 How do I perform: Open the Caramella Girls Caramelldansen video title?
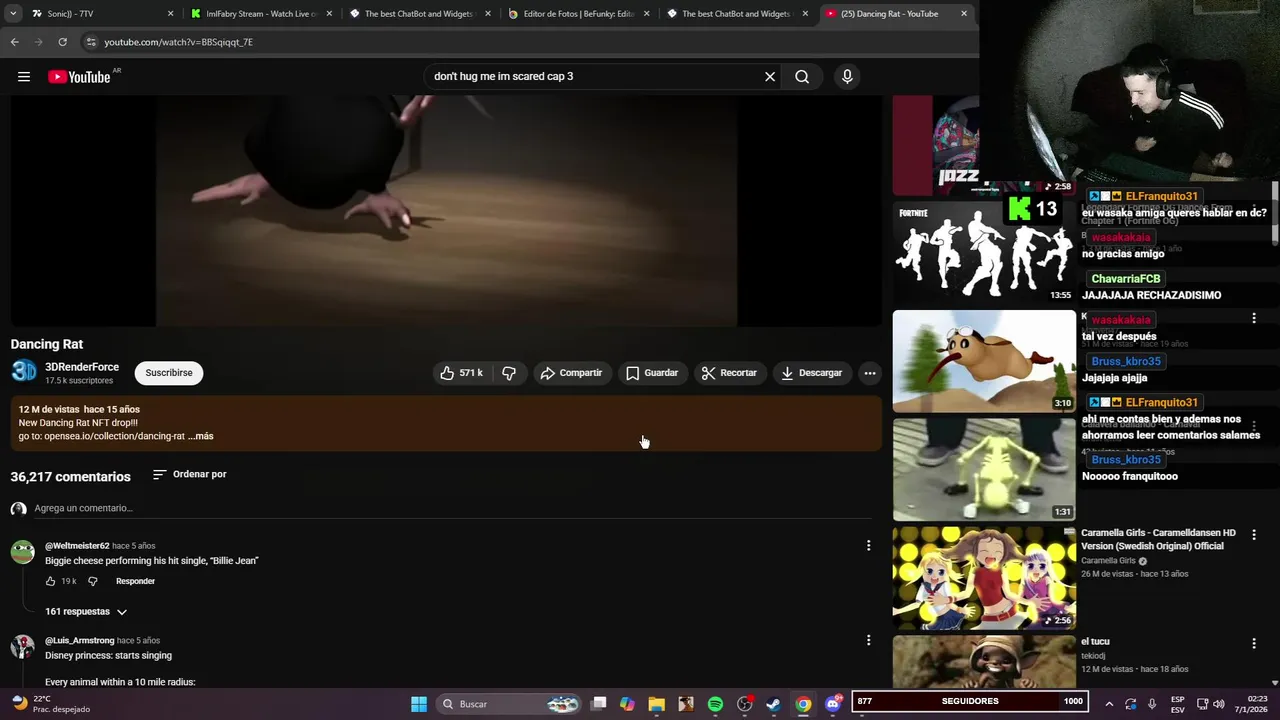[x=1159, y=540]
